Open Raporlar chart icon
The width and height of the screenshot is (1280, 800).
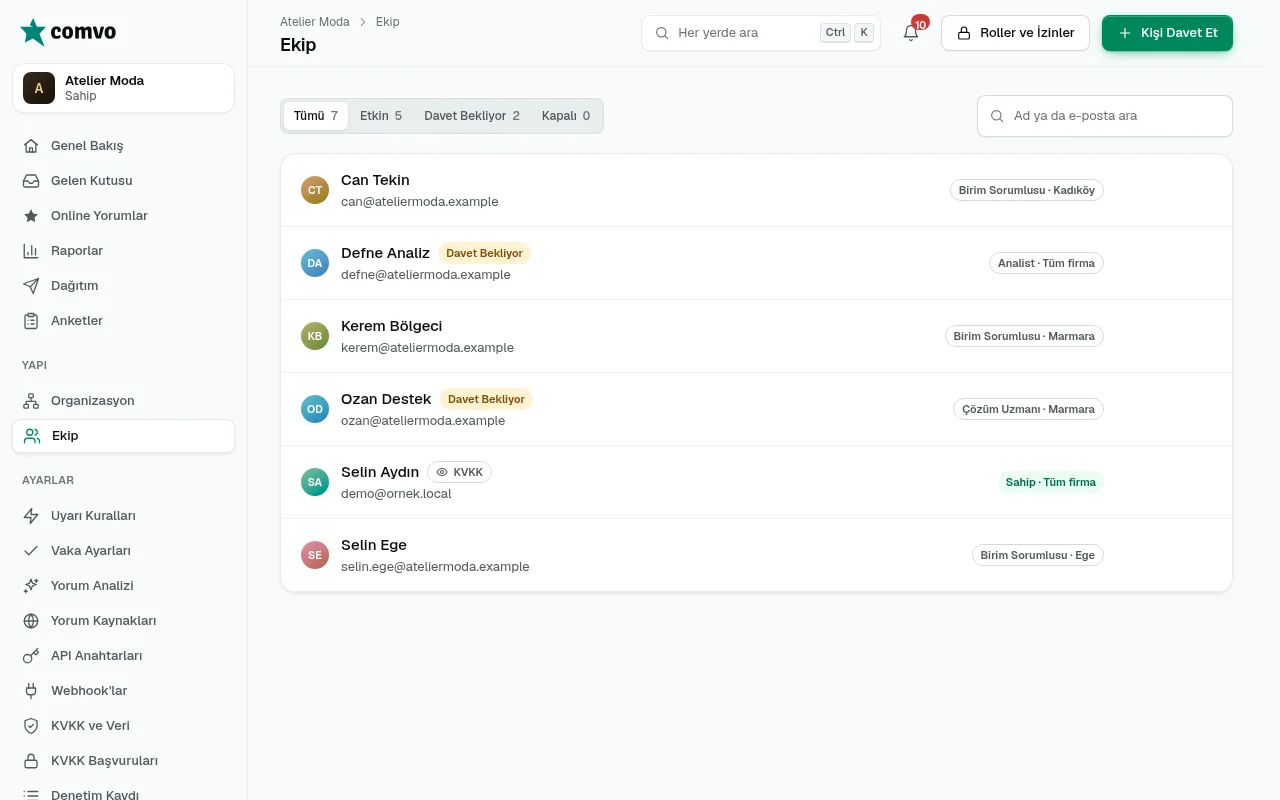tap(31, 251)
